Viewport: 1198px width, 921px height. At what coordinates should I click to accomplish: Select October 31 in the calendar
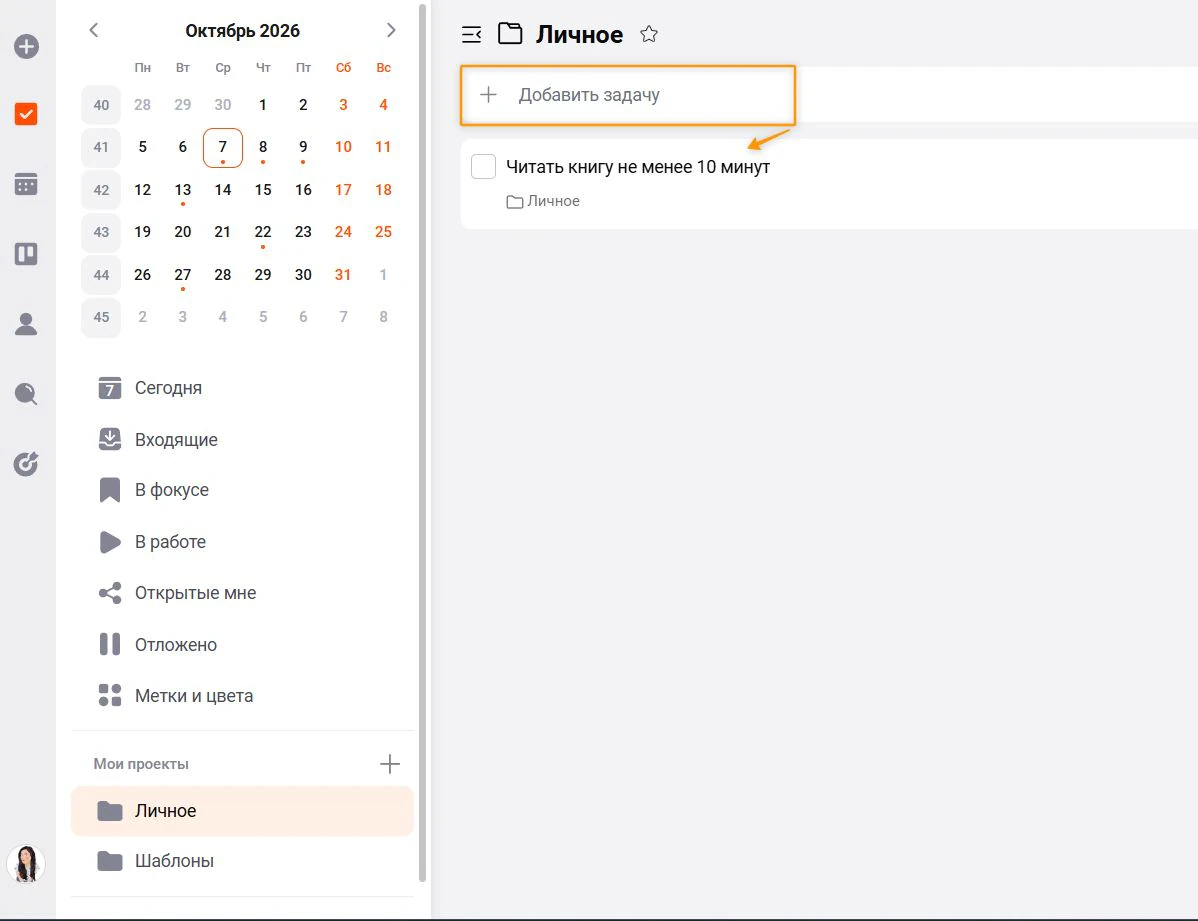point(343,275)
